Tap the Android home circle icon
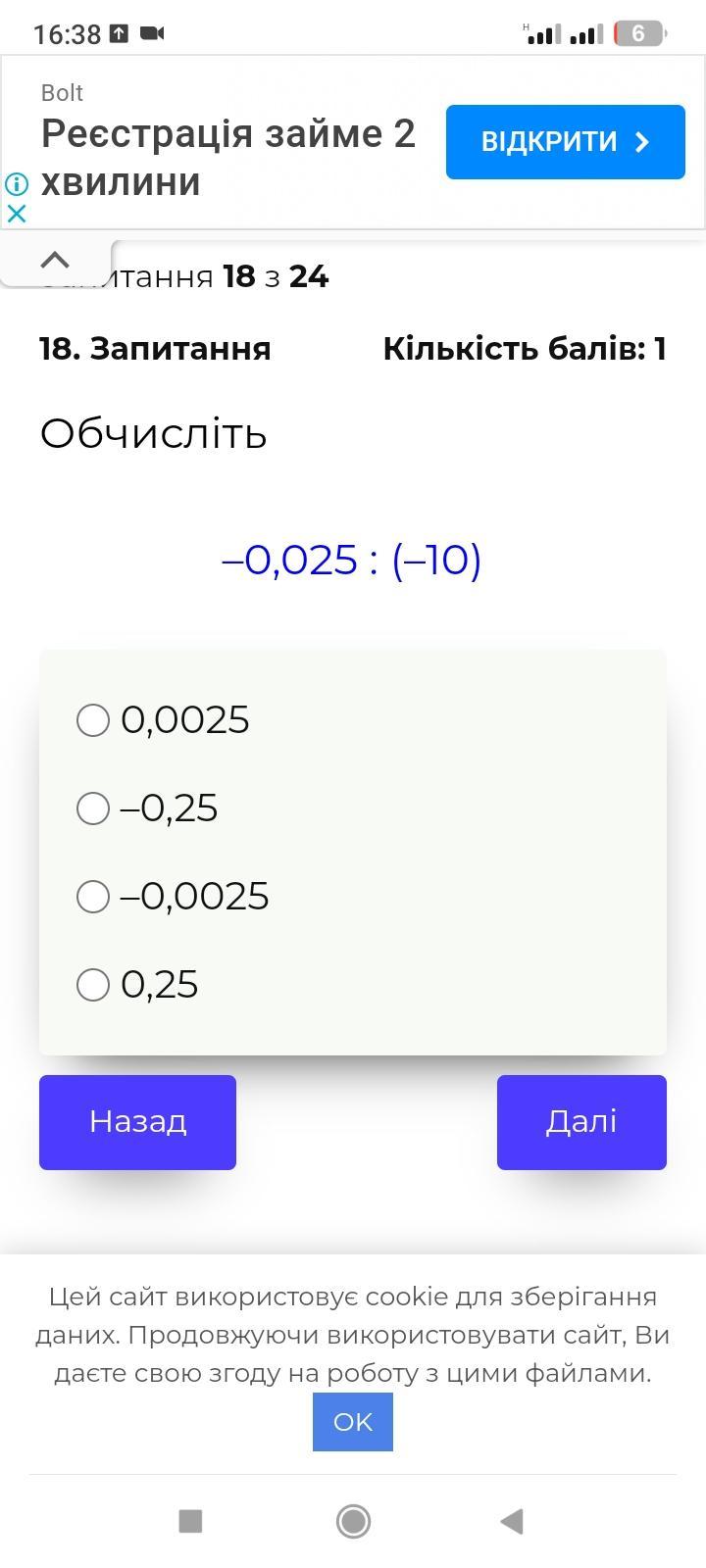Screen dimensions: 706x1568 pyautogui.click(x=353, y=1521)
